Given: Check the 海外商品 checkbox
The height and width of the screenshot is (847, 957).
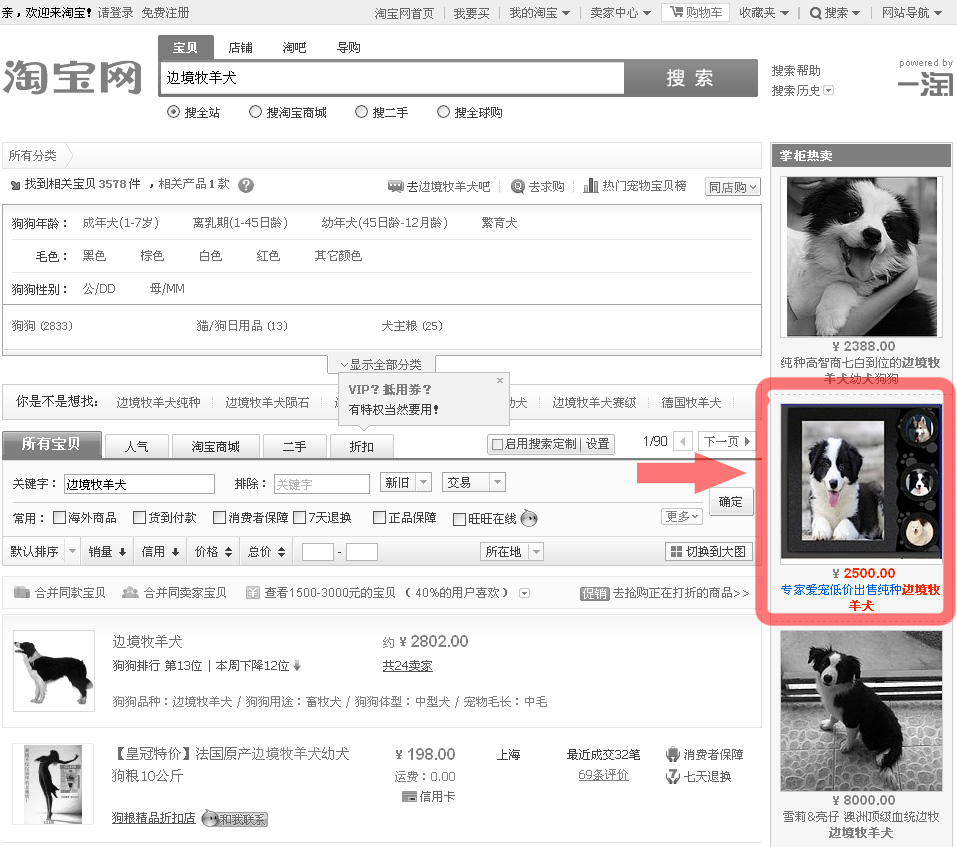Looking at the screenshot, I should pyautogui.click(x=60, y=517).
